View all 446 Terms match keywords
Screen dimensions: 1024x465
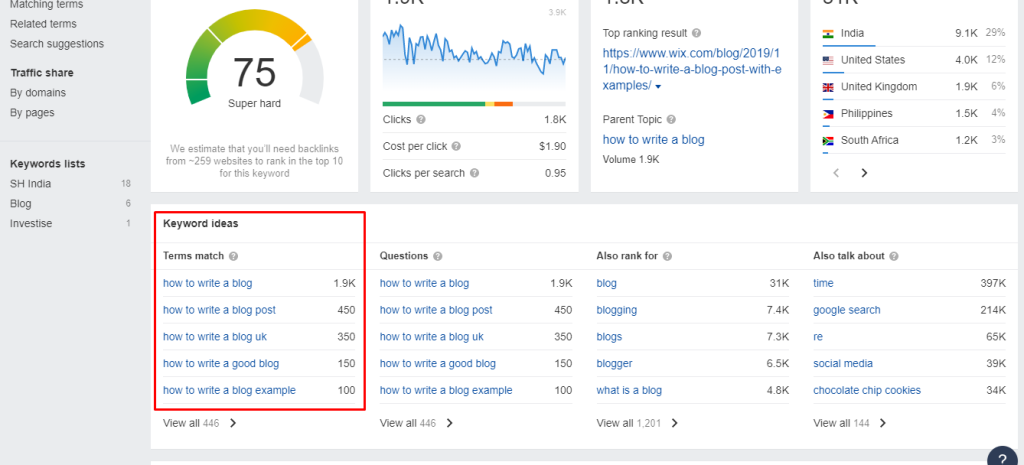pos(200,423)
